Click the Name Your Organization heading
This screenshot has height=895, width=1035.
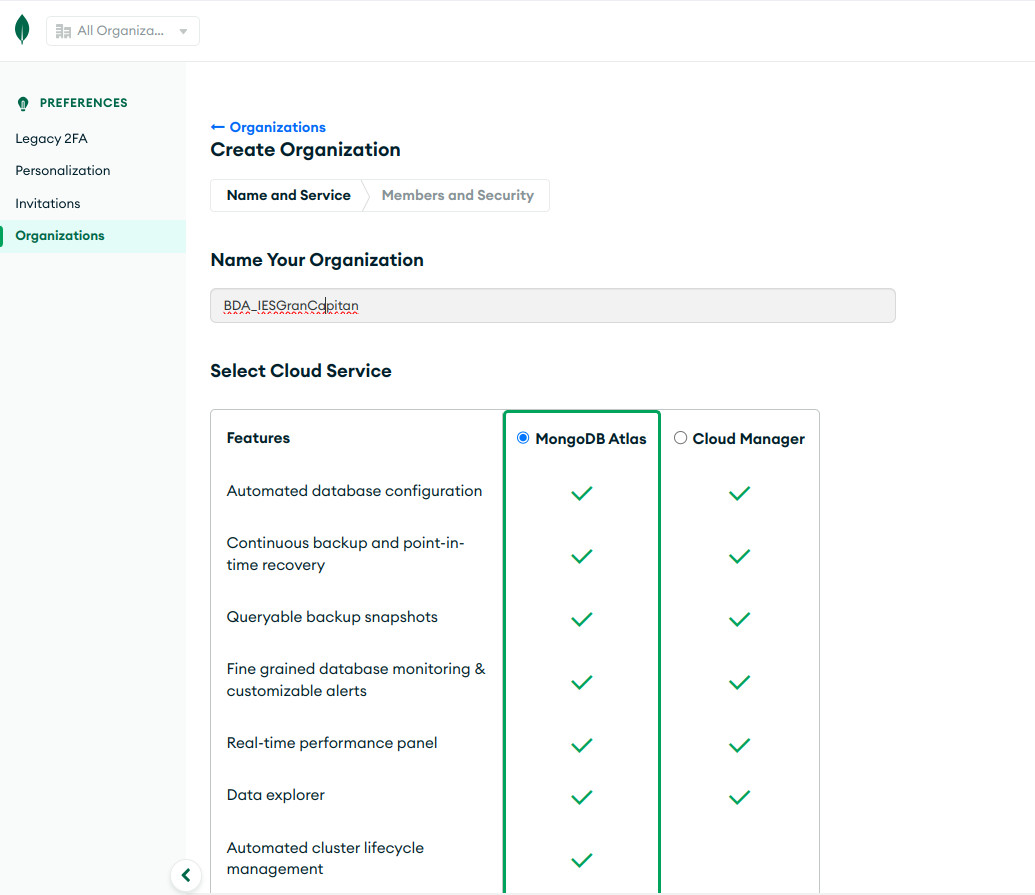[x=317, y=260]
